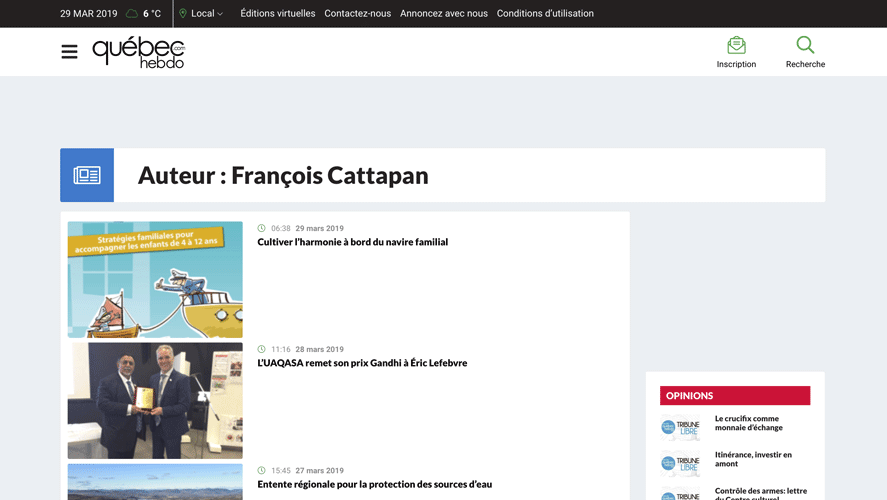
Task: Click the location pin icon beside Local
Action: tap(183, 14)
